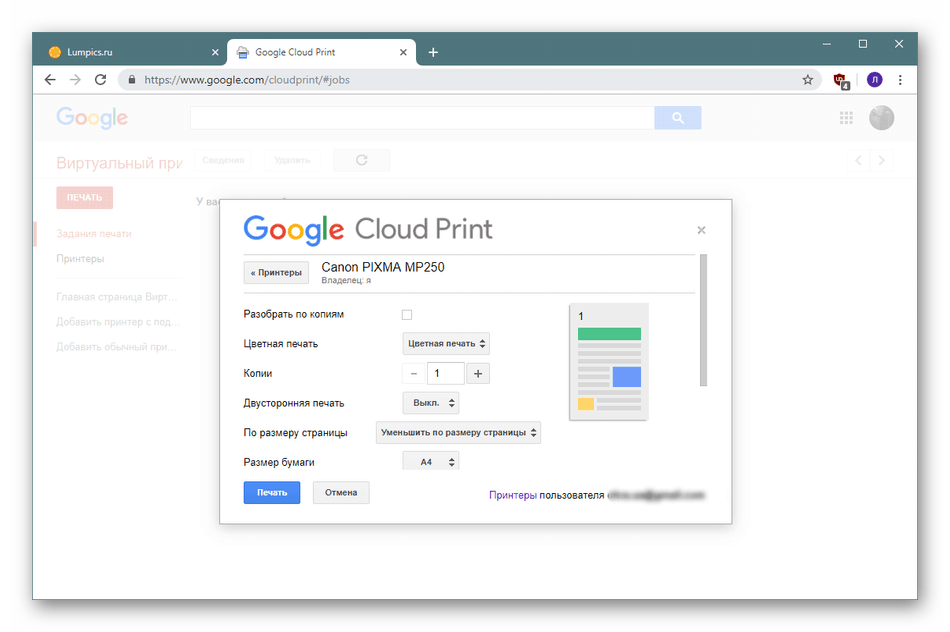The width and height of the screenshot is (950, 632).
Task: Click the red ПЕЧАТЬ button in the sidebar
Action: pyautogui.click(x=85, y=198)
